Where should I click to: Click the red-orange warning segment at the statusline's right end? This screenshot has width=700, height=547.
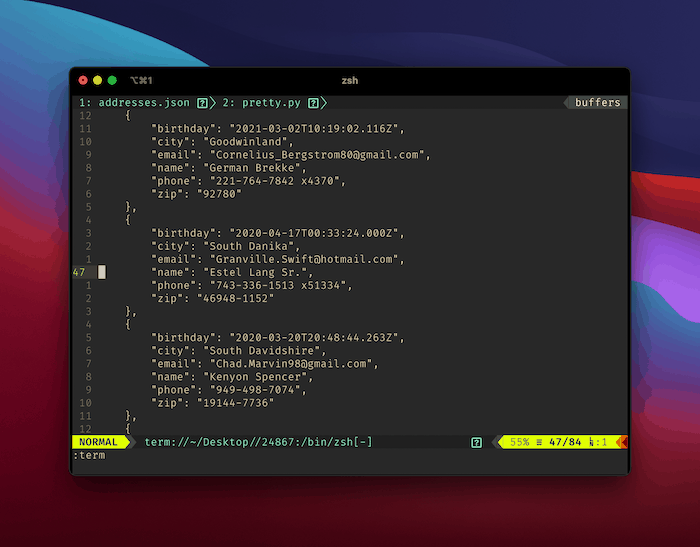623,442
